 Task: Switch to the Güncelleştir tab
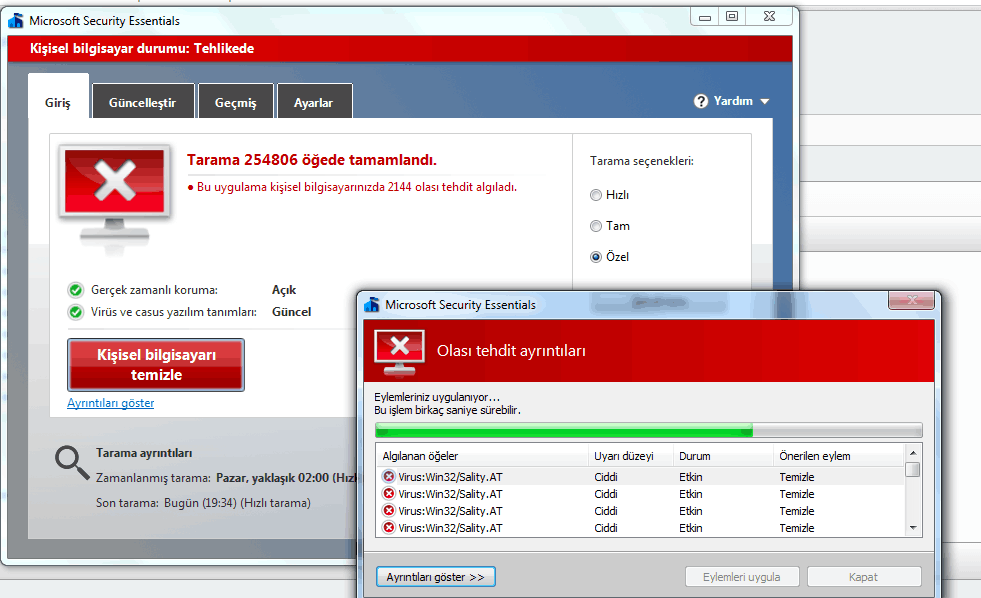143,103
